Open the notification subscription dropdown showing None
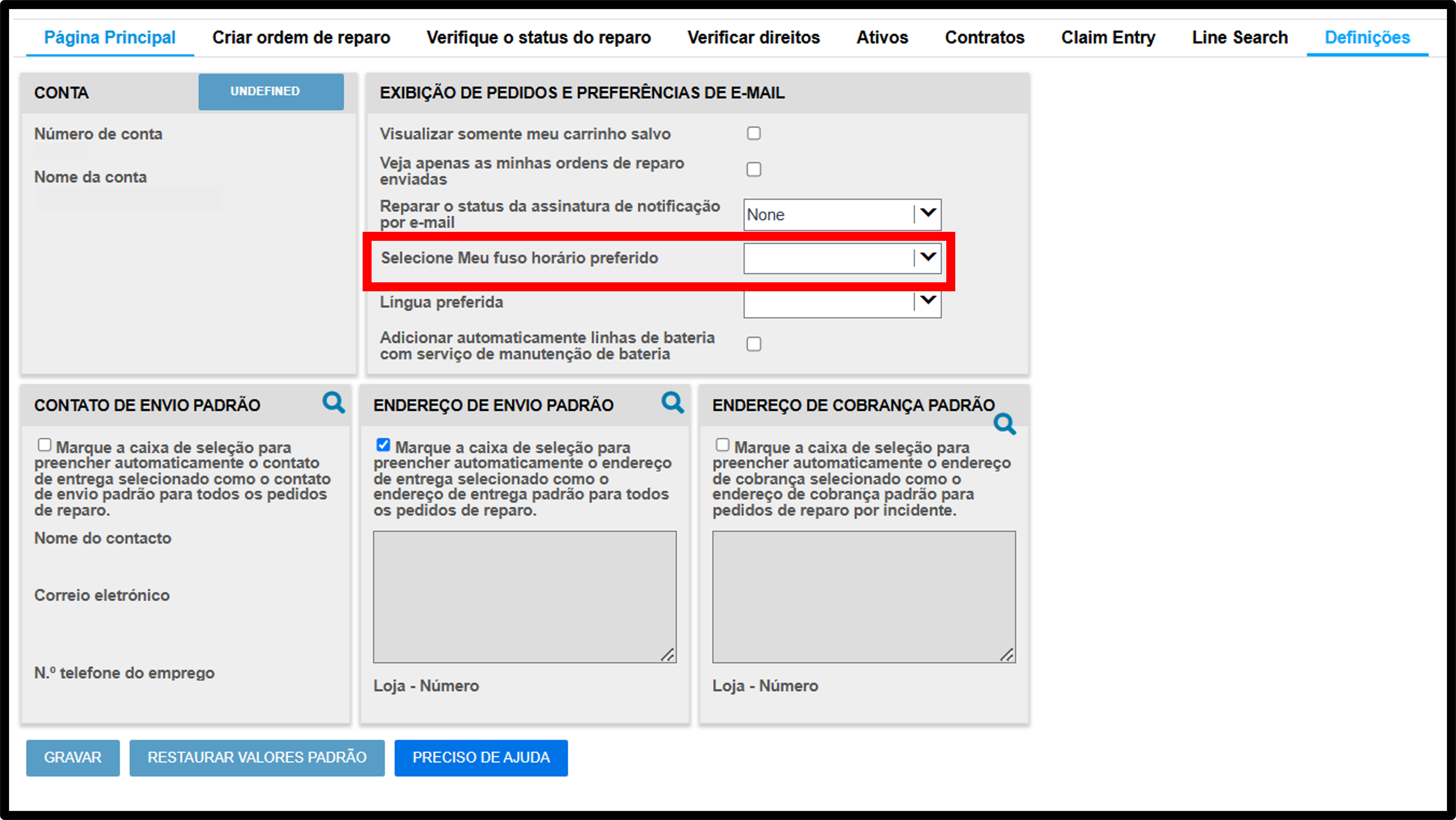The width and height of the screenshot is (1456, 820). click(x=842, y=214)
